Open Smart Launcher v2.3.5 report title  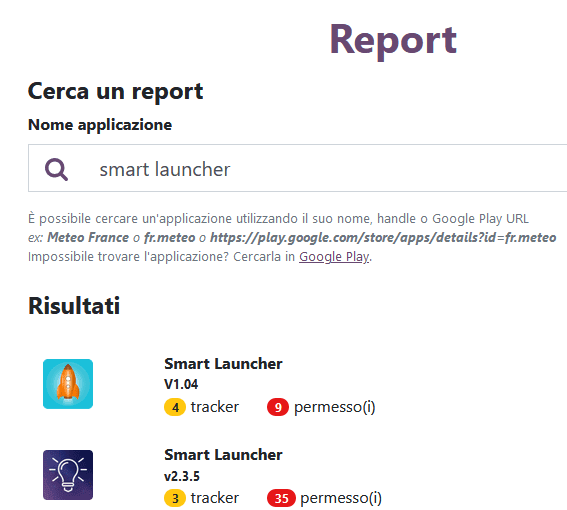[x=223, y=455]
